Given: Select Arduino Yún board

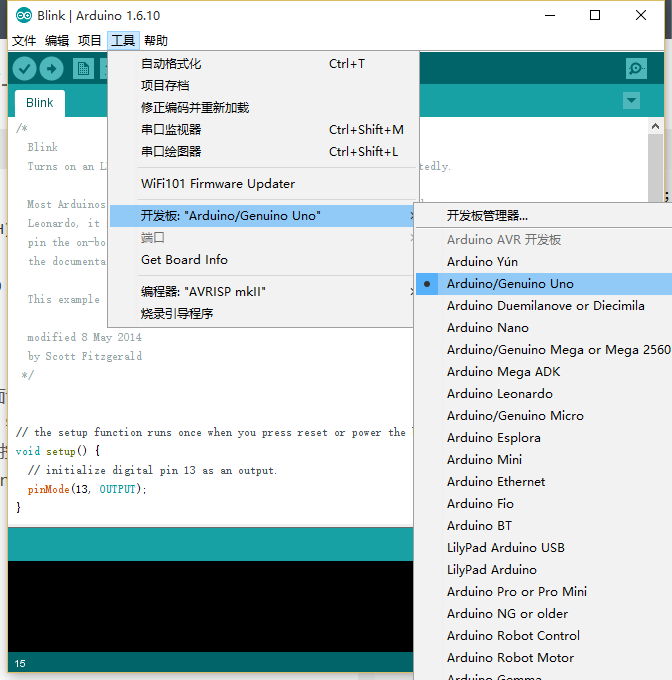Looking at the screenshot, I should [544, 262].
